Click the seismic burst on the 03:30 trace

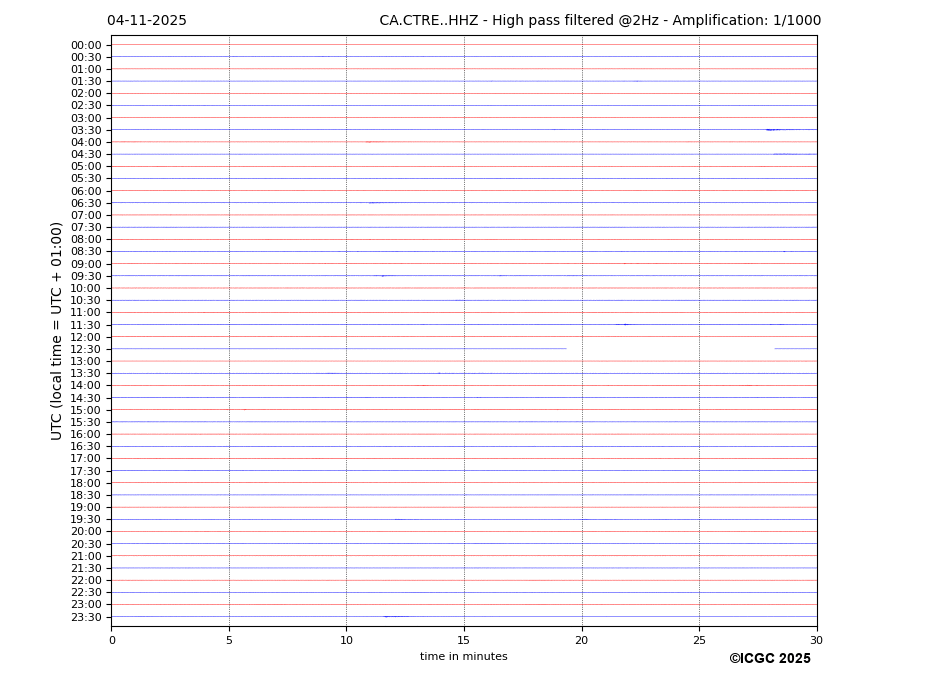coord(771,130)
